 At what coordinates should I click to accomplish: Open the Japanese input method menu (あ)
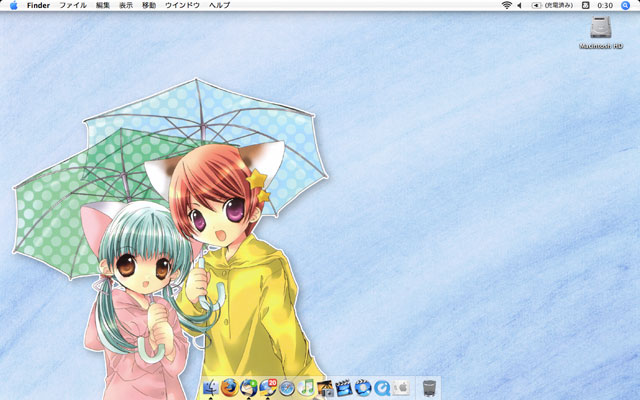[586, 5]
